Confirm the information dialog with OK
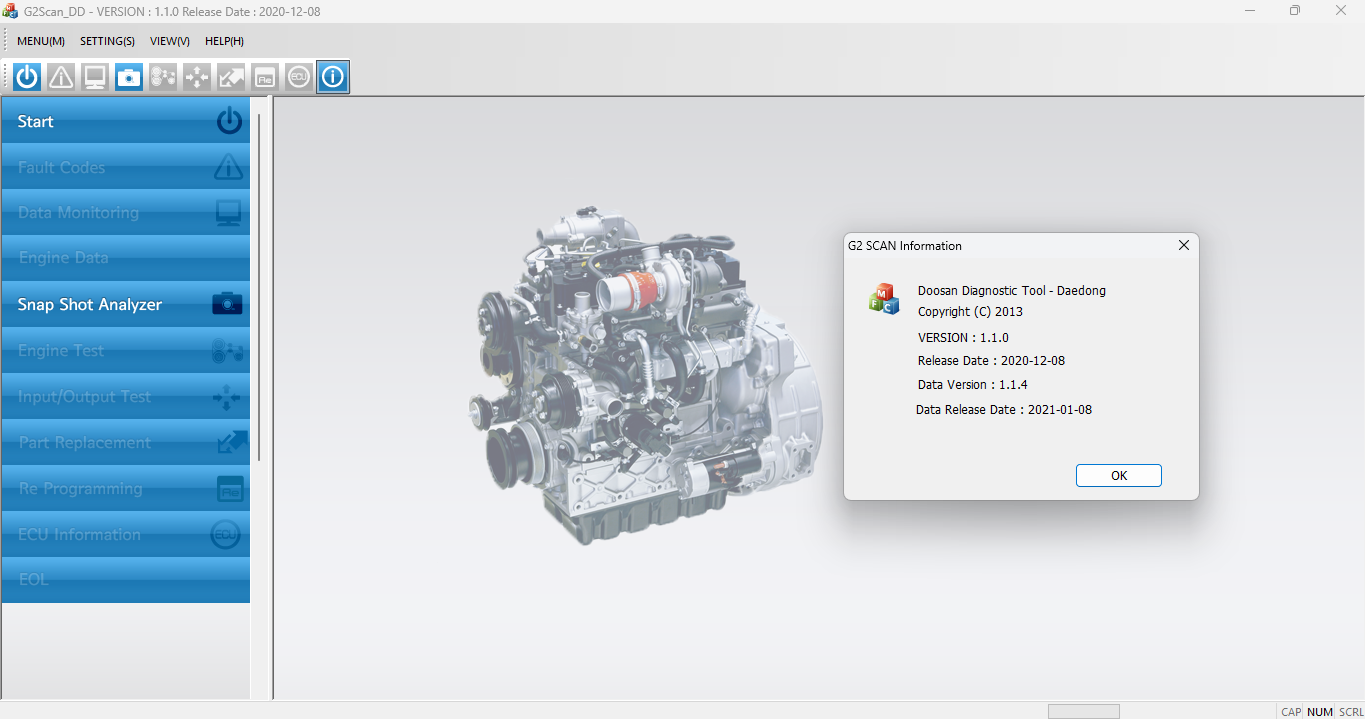 (x=1118, y=476)
